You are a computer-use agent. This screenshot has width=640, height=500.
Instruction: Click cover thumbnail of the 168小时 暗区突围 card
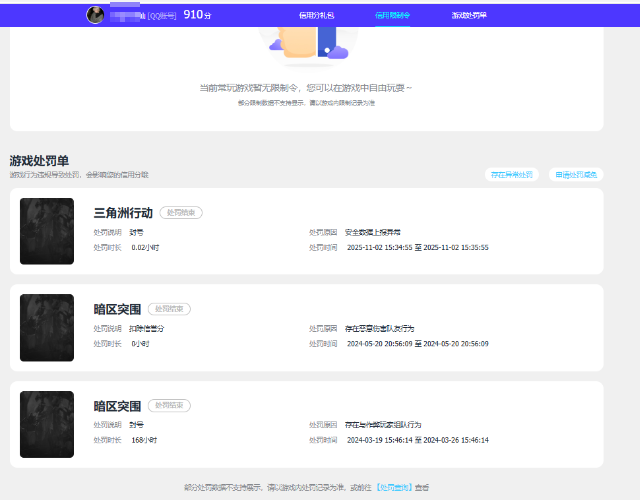tap(47, 424)
